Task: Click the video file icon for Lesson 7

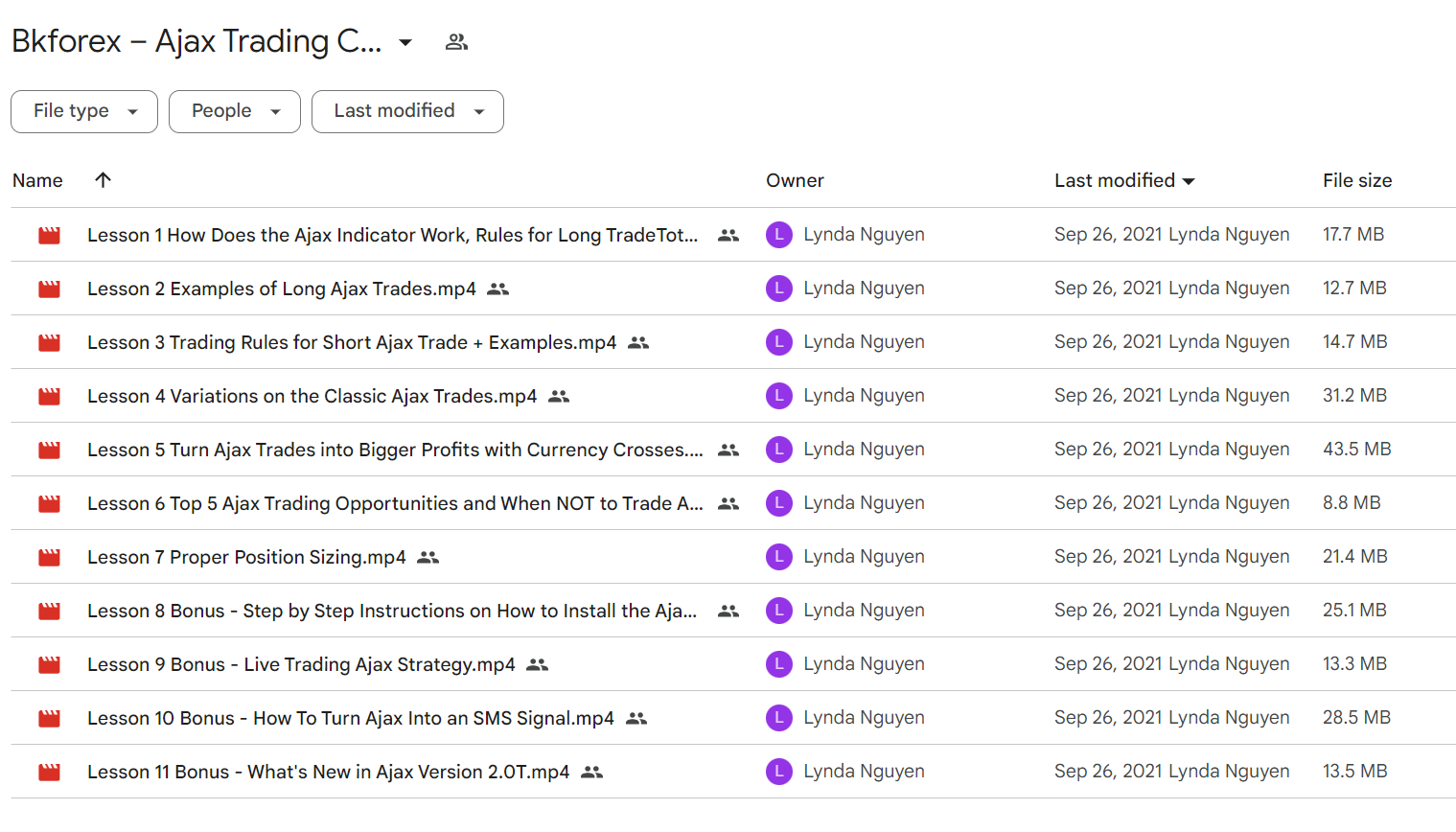Action: pyautogui.click(x=49, y=557)
